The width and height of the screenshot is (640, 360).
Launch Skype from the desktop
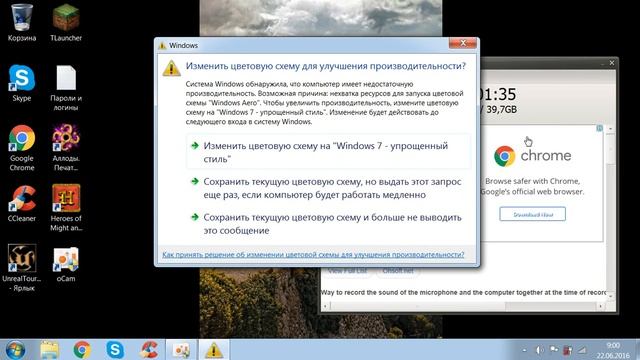(x=22, y=82)
